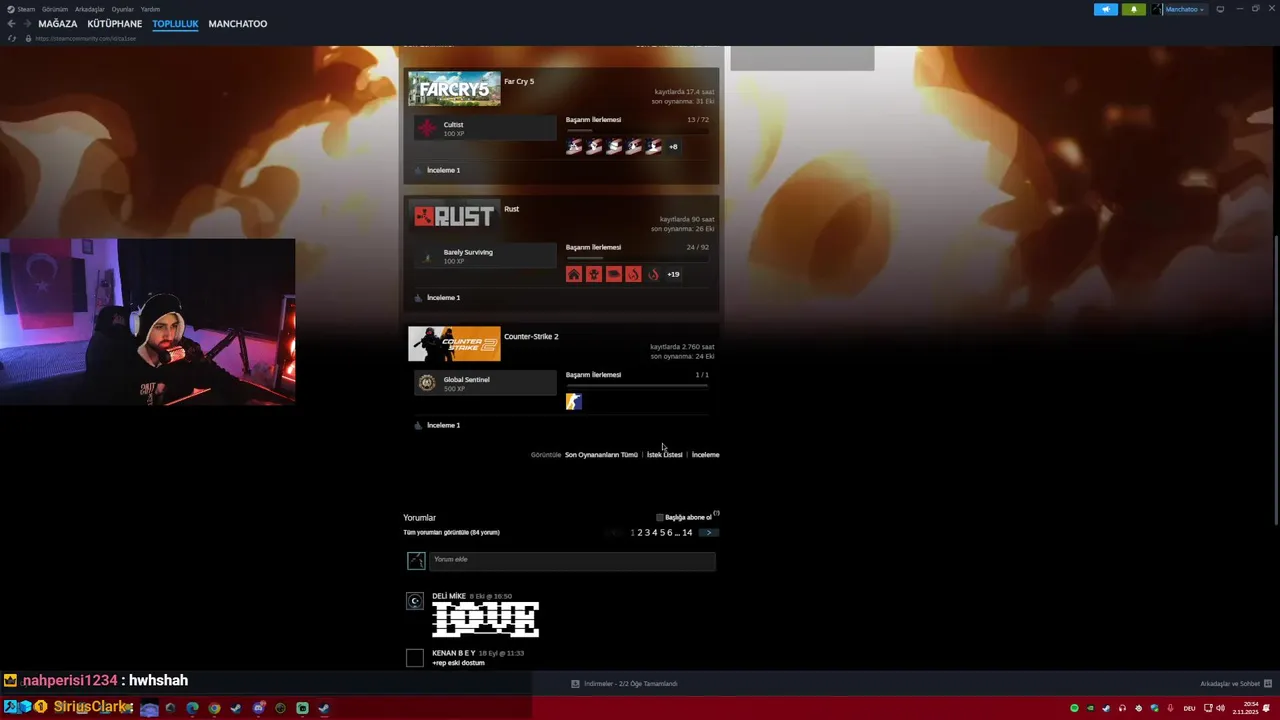Open the Yardım menu
Viewport: 1280px width, 720px height.
pos(150,9)
